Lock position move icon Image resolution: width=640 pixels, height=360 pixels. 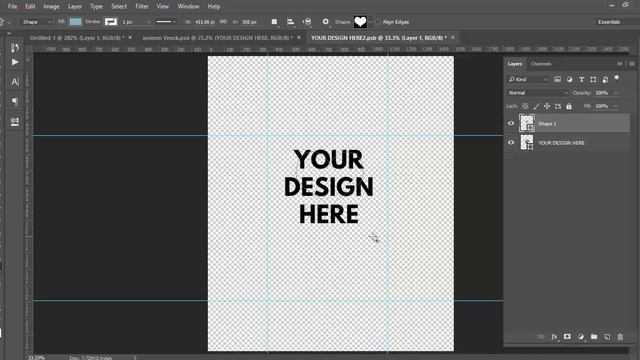pos(547,106)
